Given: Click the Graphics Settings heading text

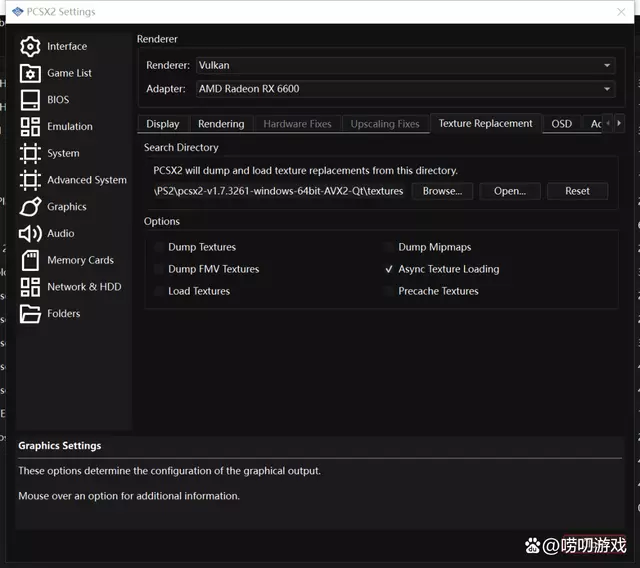Looking at the screenshot, I should coord(60,446).
